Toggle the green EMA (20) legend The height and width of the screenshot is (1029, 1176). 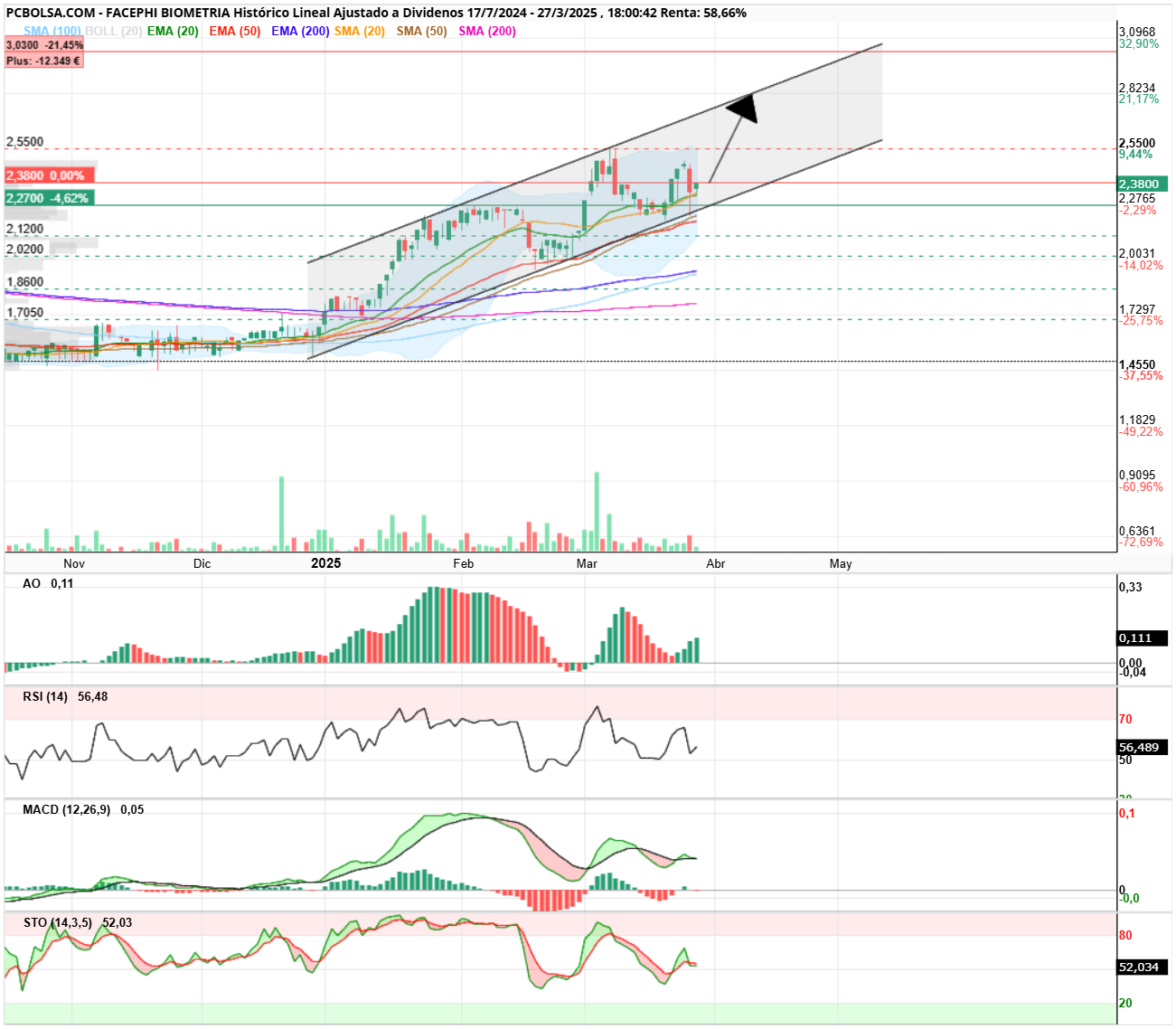[173, 31]
